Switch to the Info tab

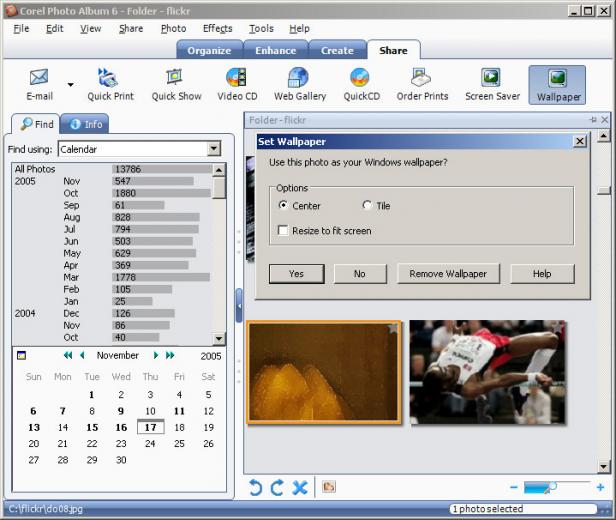(x=85, y=124)
